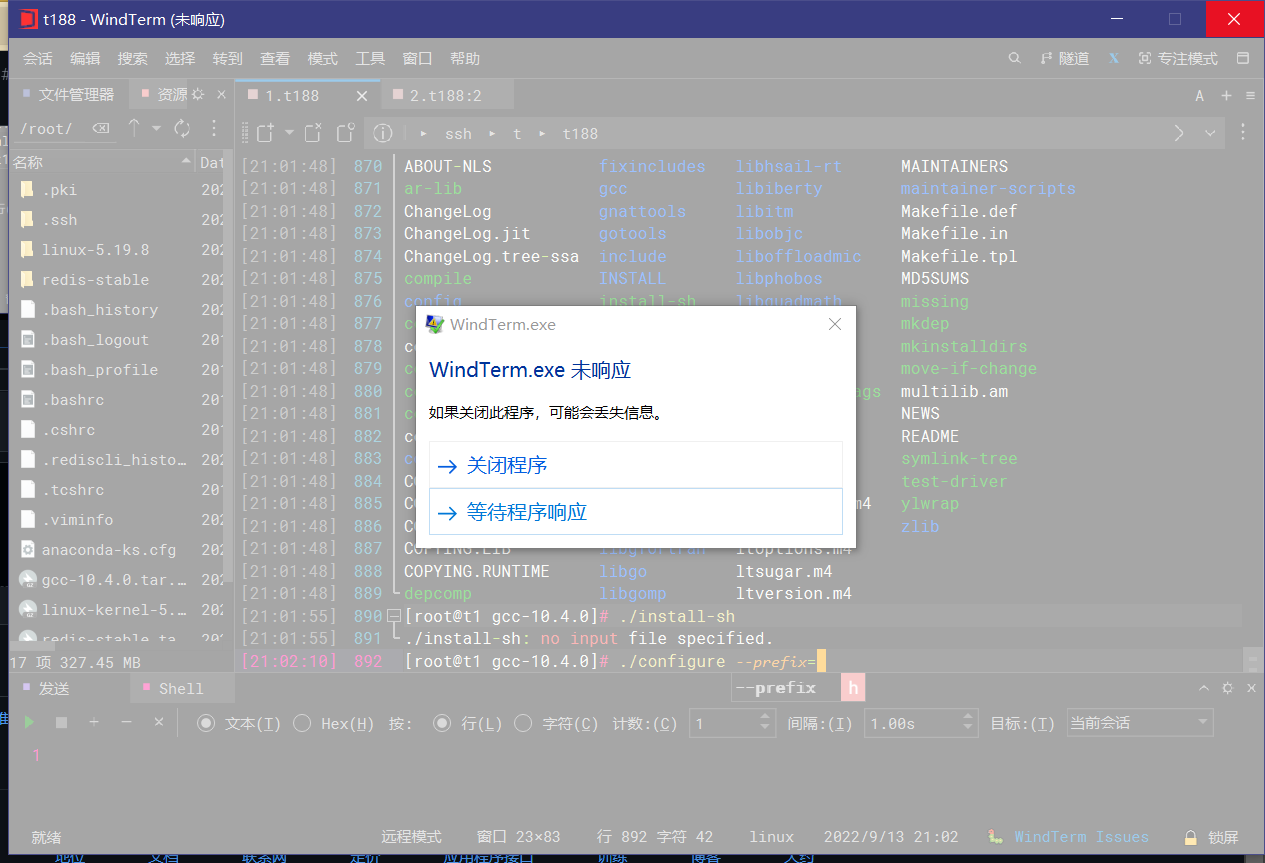The width and height of the screenshot is (1265, 863).
Task: Click the ssh breadcrumb in the address bar
Action: (x=458, y=133)
